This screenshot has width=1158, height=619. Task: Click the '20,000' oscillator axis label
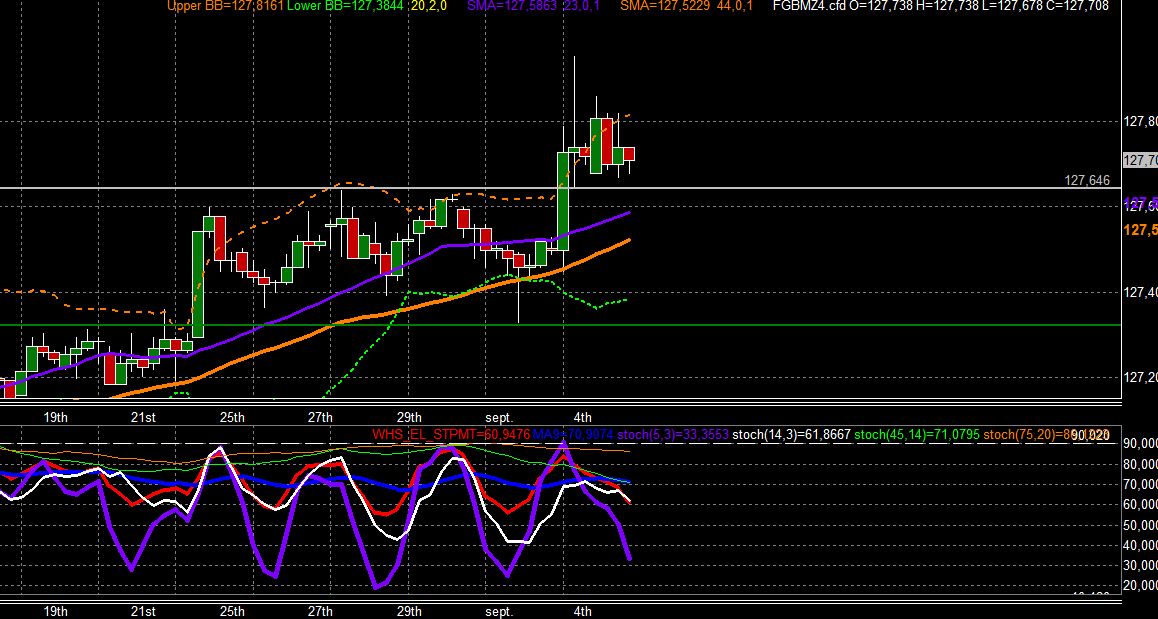pos(1140,586)
